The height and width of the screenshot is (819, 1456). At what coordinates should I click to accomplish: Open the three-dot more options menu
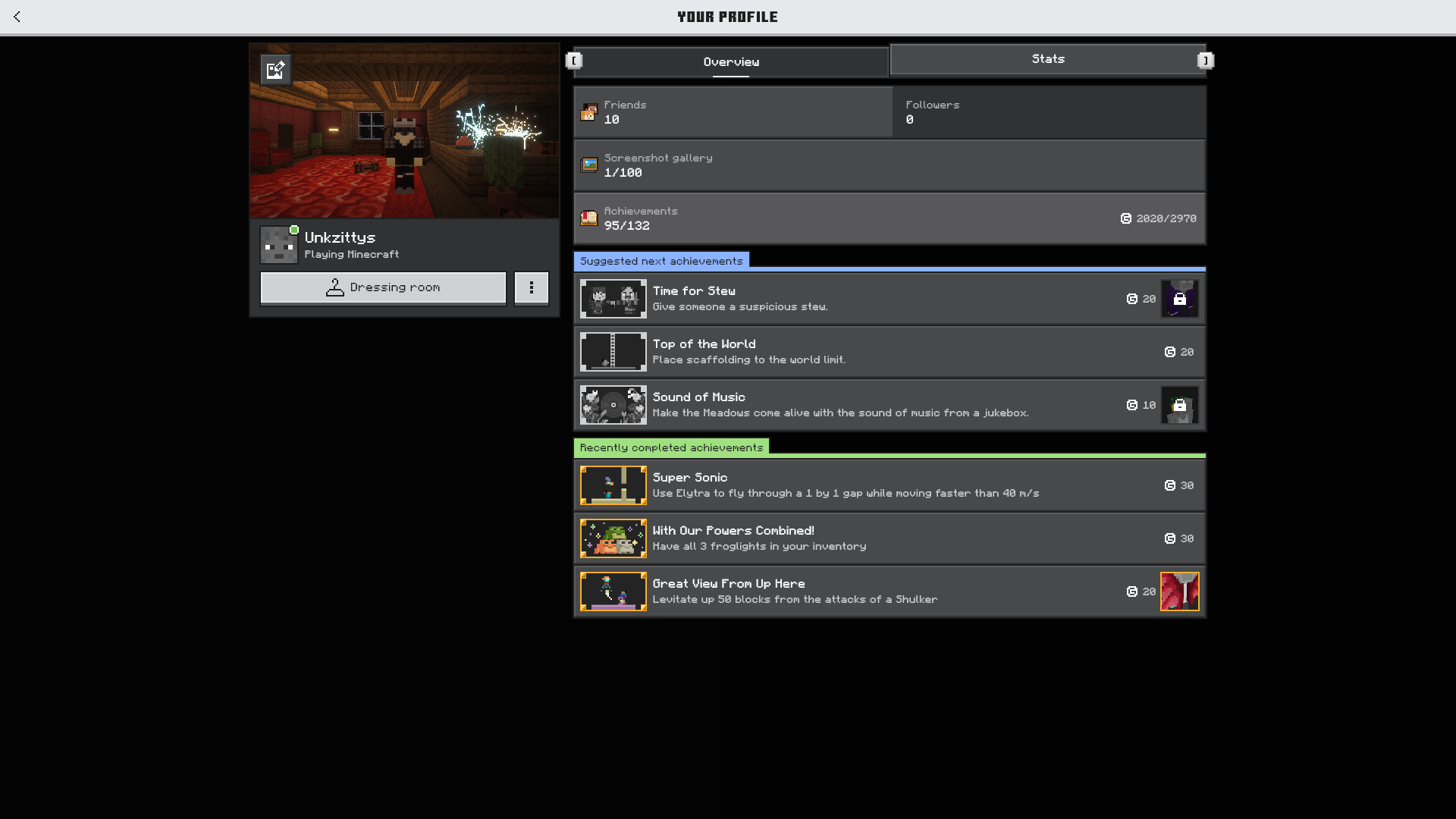(531, 288)
